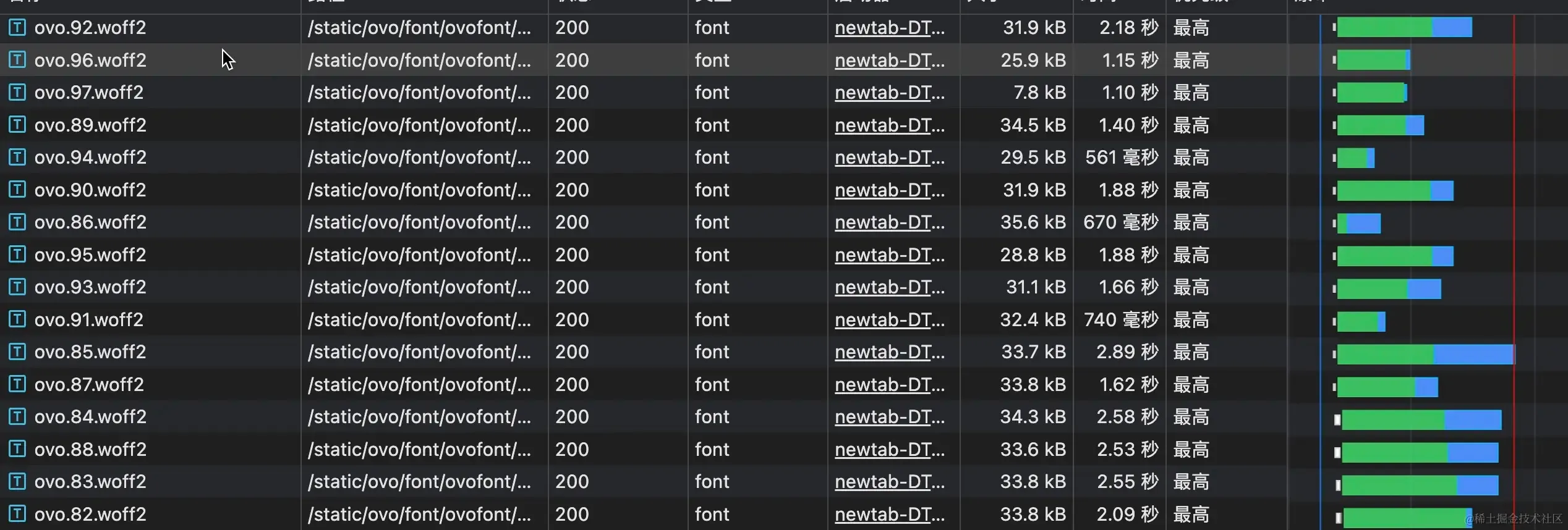
Task: Click the font icon beside ovo.89.woff2
Action: (x=17, y=125)
